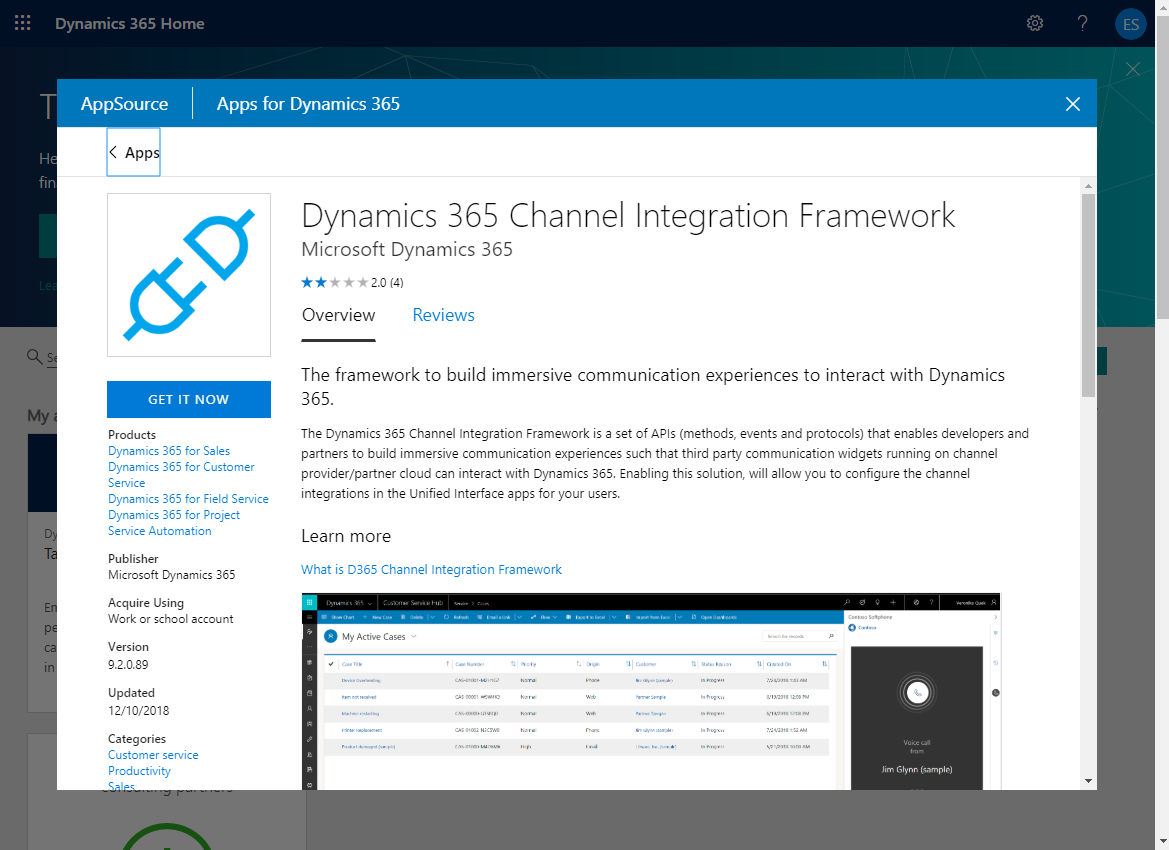Viewport: 1169px width, 850px height.
Task: Click the Apps for Dynamics 365 header
Action: pos(308,104)
